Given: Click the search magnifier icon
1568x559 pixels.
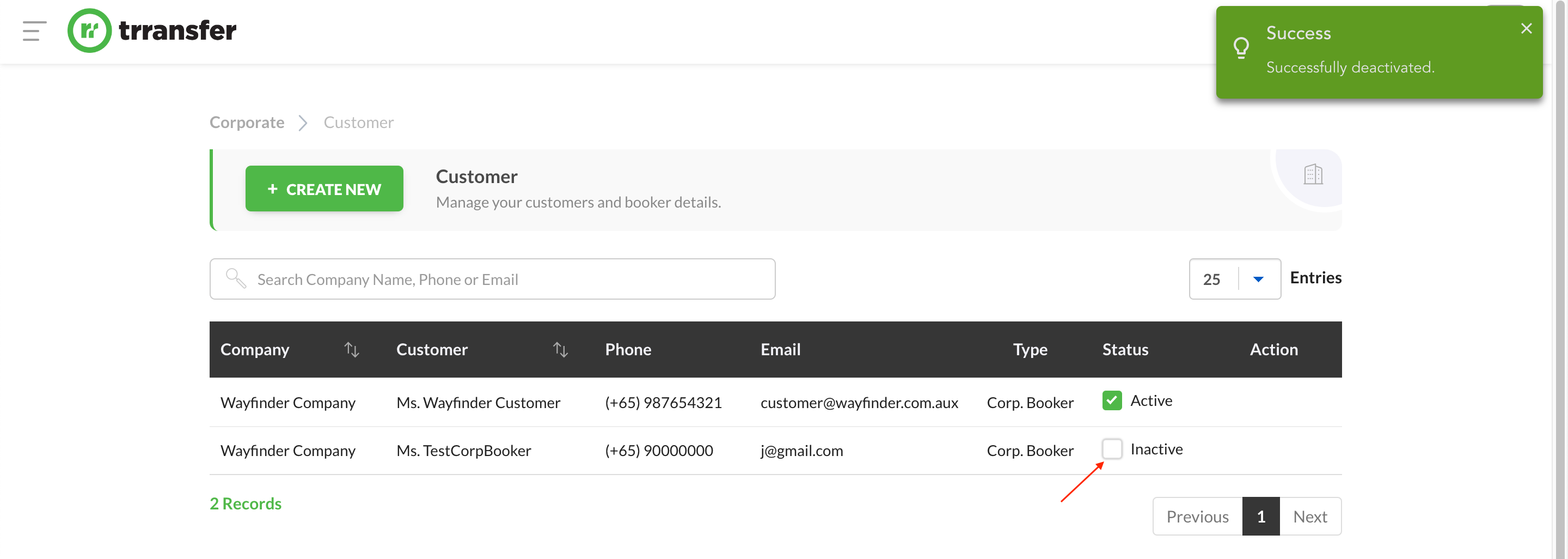Looking at the screenshot, I should click(x=236, y=279).
